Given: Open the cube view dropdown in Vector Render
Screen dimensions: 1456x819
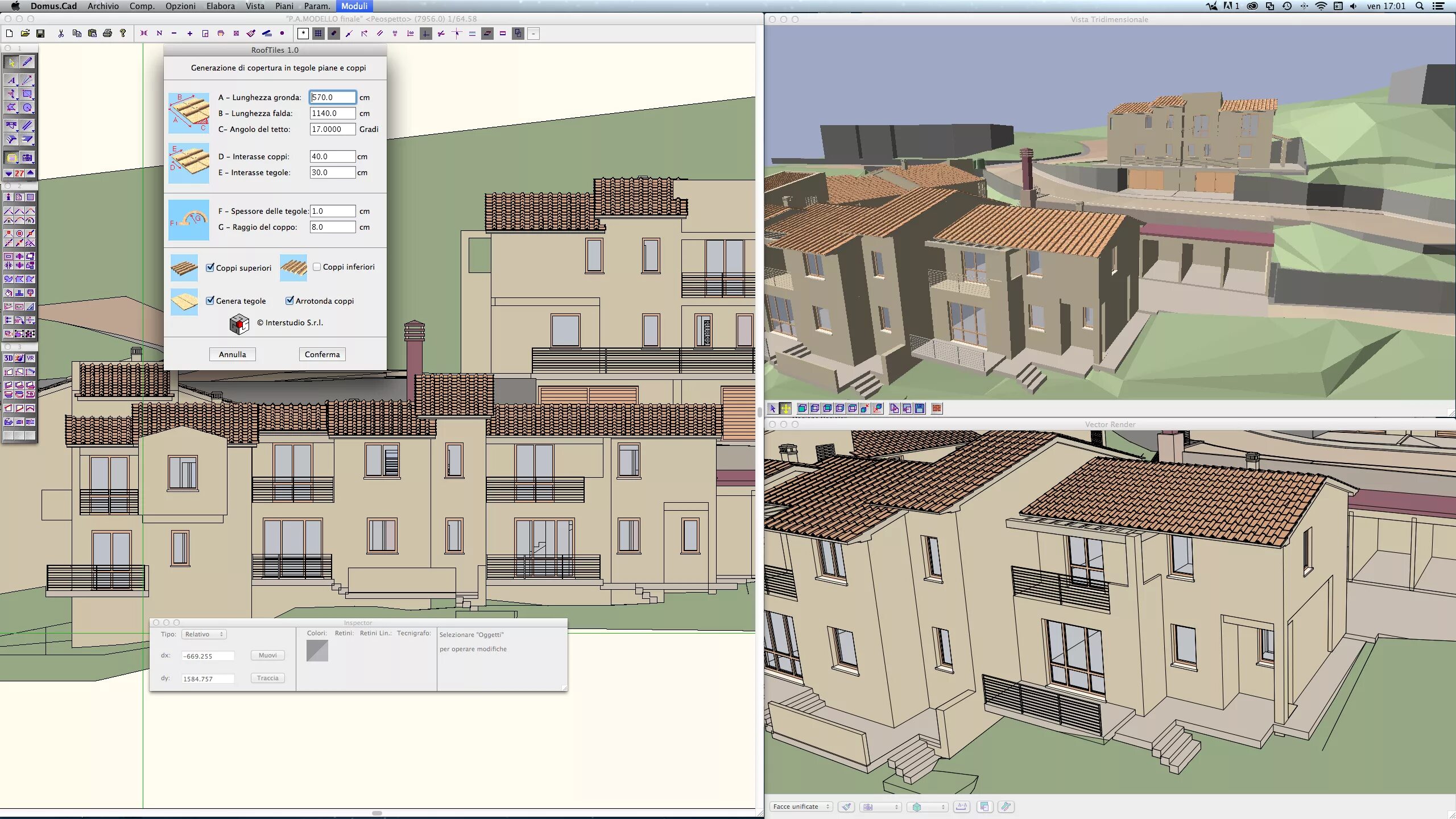Looking at the screenshot, I should 927,806.
